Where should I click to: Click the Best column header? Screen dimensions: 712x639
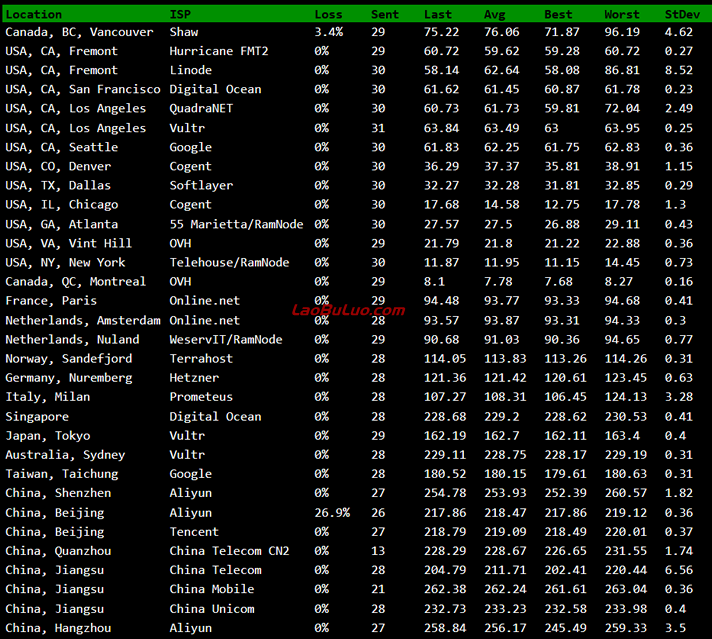click(558, 15)
